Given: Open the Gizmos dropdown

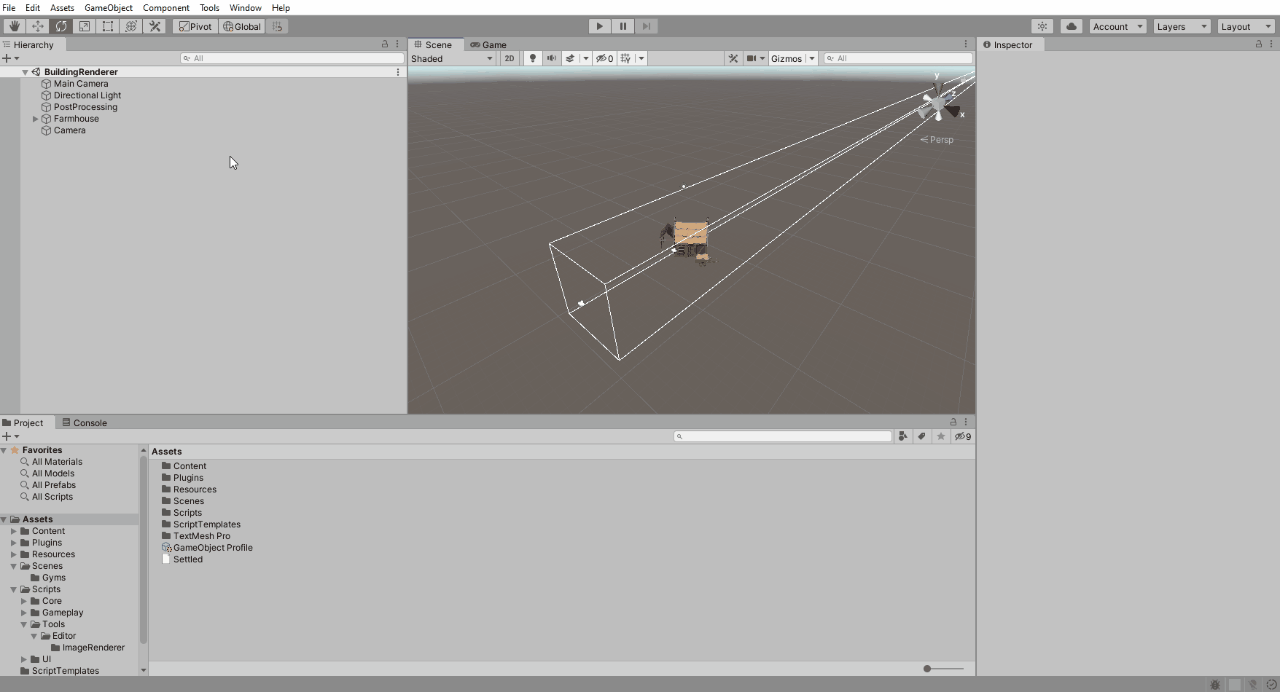Looking at the screenshot, I should click(792, 58).
